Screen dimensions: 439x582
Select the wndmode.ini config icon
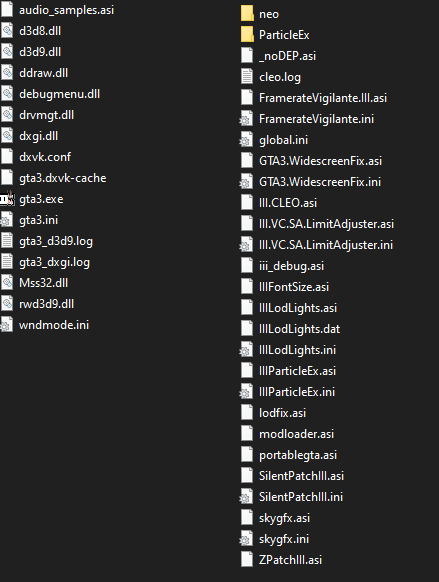pyautogui.click(x=7, y=325)
